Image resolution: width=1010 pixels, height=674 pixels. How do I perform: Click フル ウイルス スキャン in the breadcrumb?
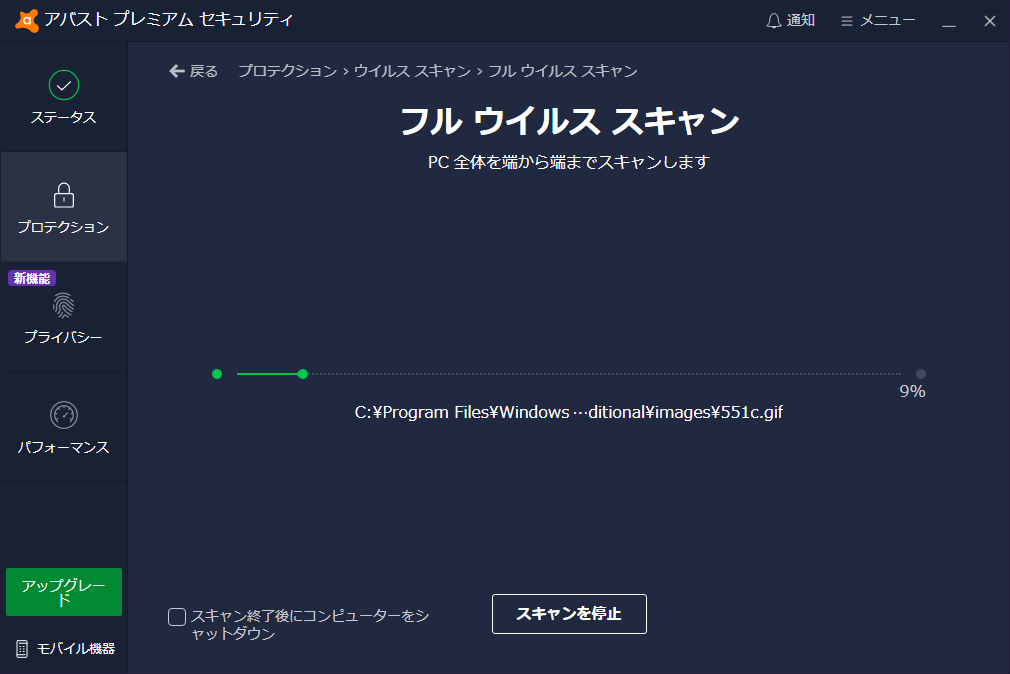tap(562, 71)
